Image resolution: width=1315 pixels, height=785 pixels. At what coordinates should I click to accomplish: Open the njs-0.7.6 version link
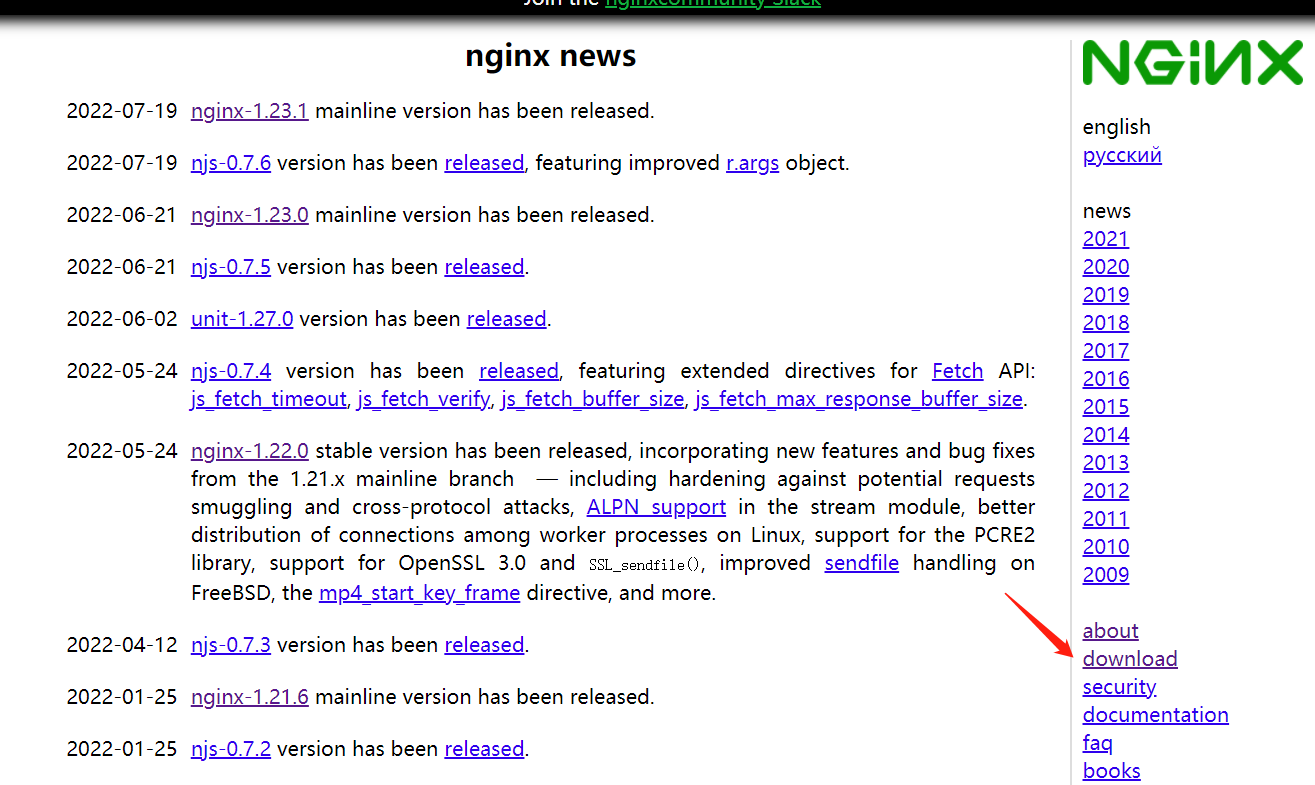(231, 163)
